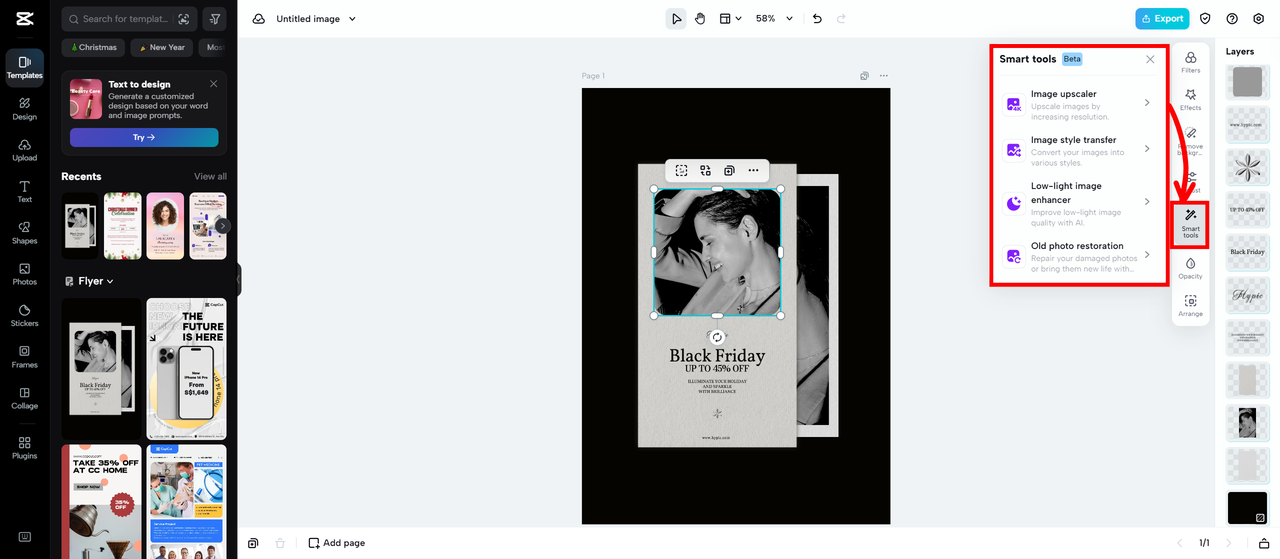Open the pink portrait recent template
This screenshot has height=559, width=1280.
coord(166,226)
